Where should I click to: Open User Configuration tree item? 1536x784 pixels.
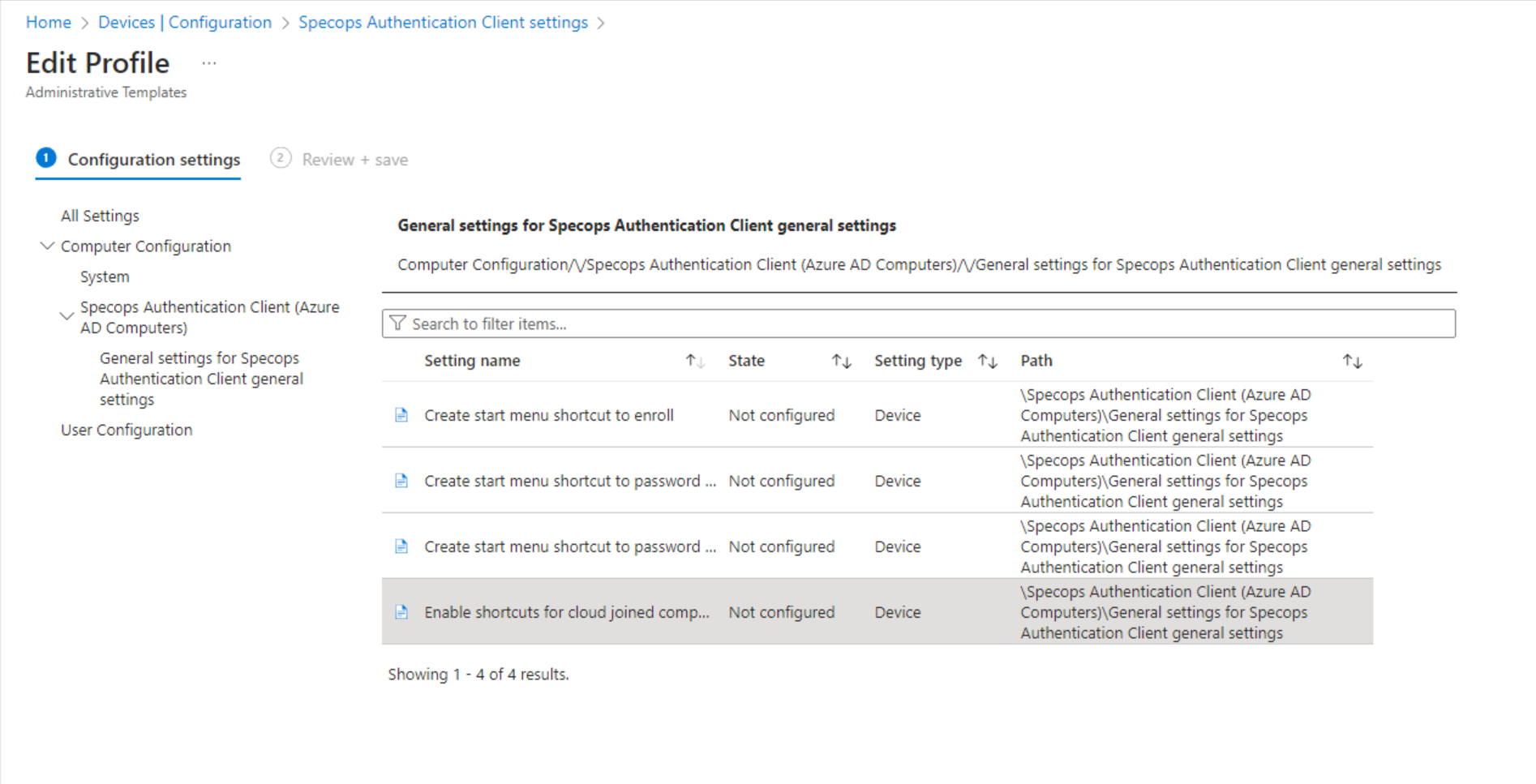pyautogui.click(x=127, y=430)
